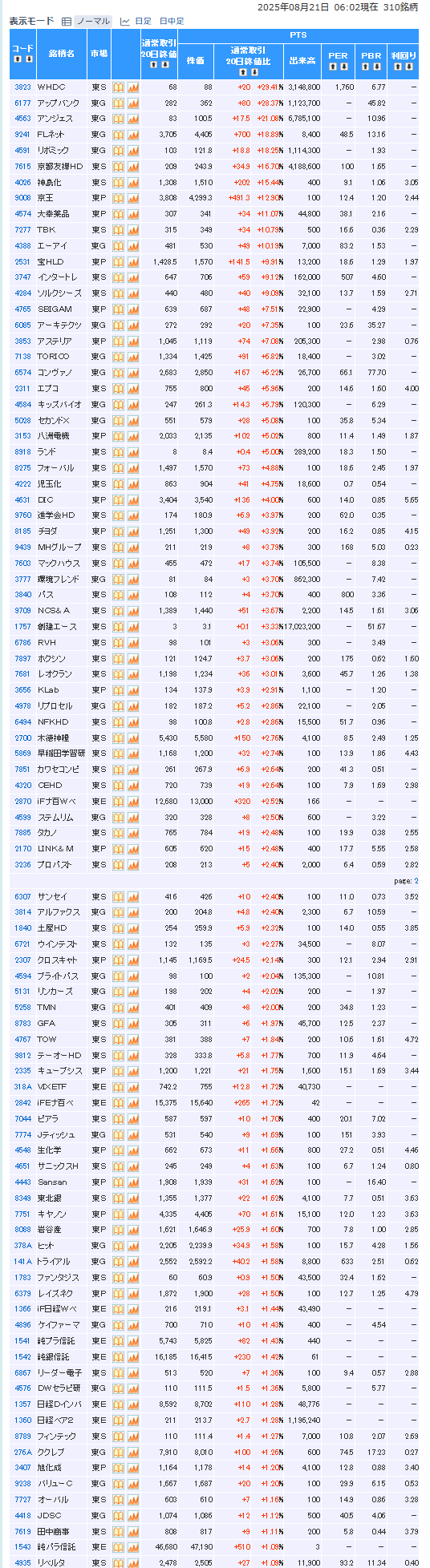Click the PTS header cell
The image size is (430, 1568).
298,36
